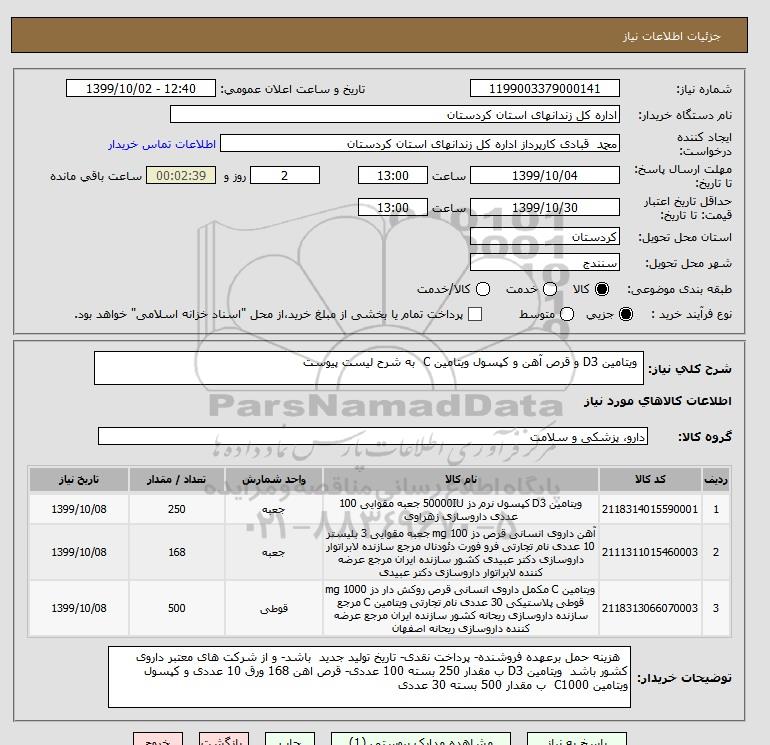
Task: Click quantity 500 in row 3
Action: 177,608
